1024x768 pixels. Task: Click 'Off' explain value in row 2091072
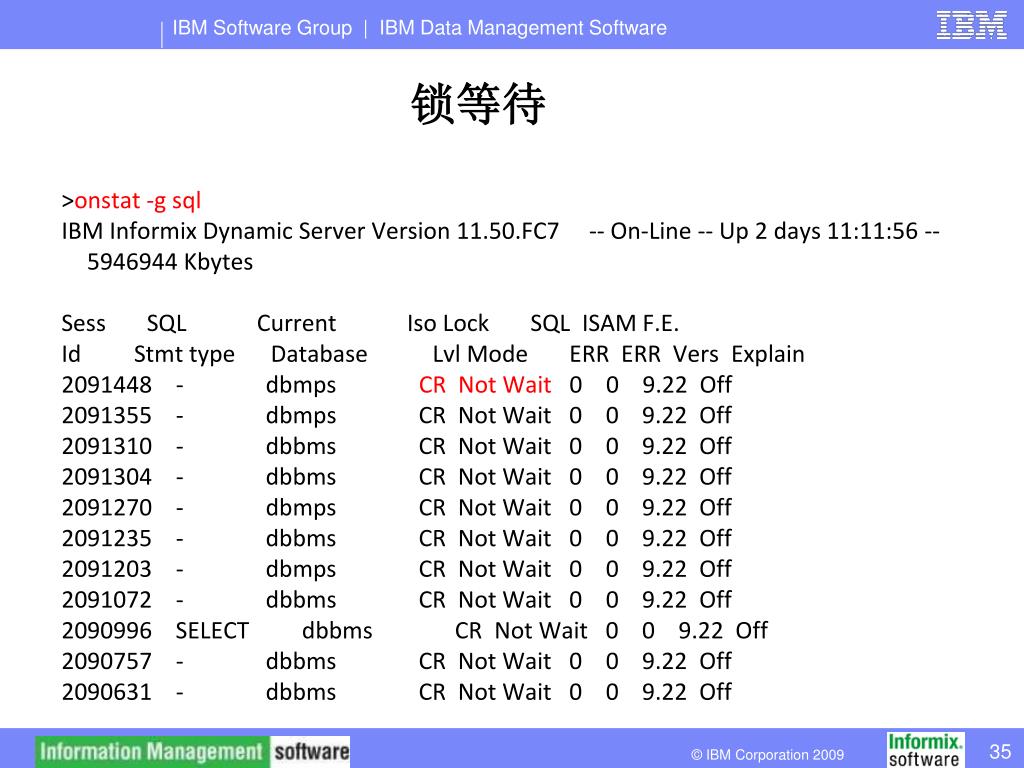(x=716, y=600)
